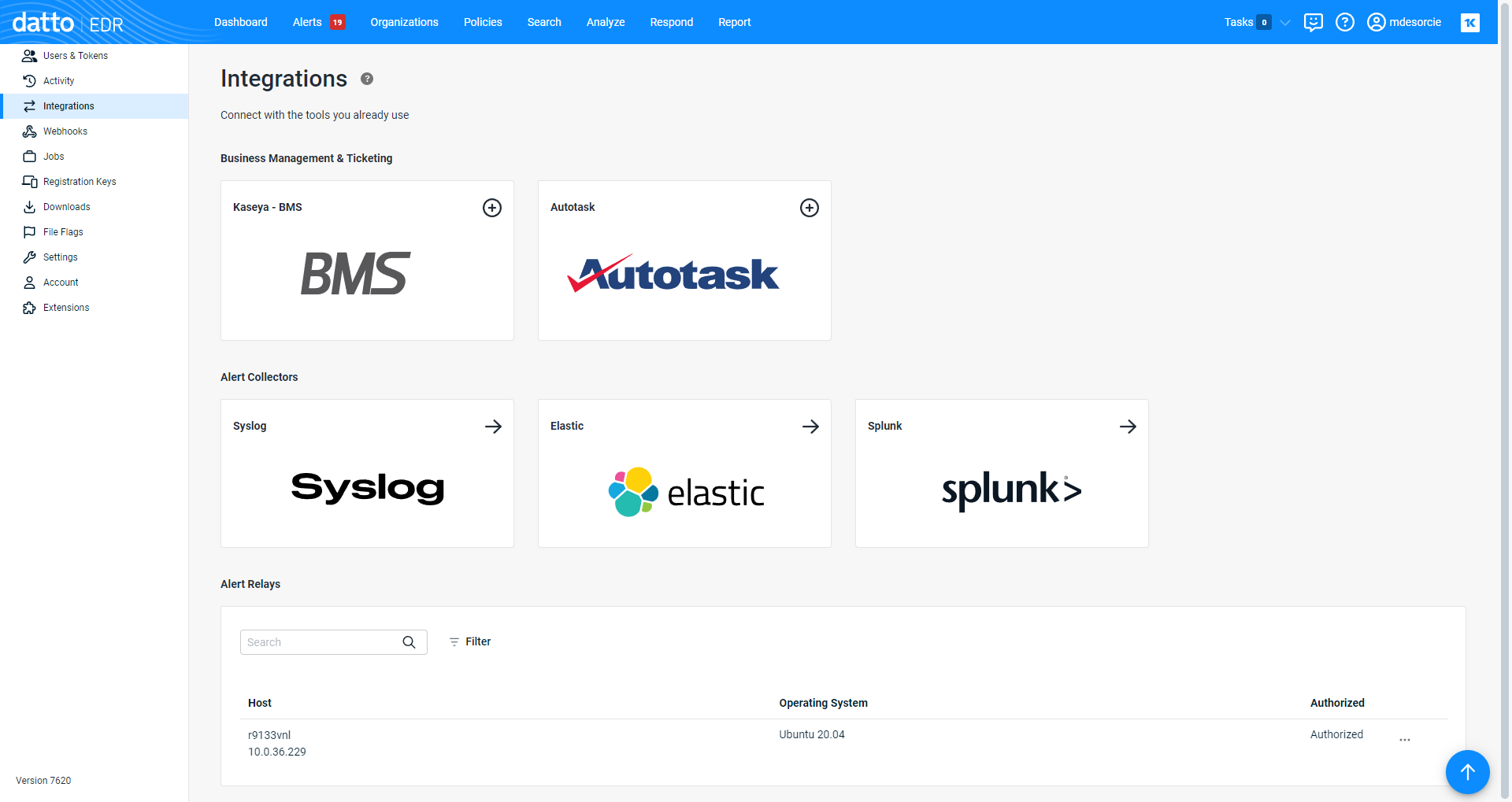Click the Extensions puzzle icon
Image resolution: width=1512 pixels, height=802 pixels.
(30, 308)
